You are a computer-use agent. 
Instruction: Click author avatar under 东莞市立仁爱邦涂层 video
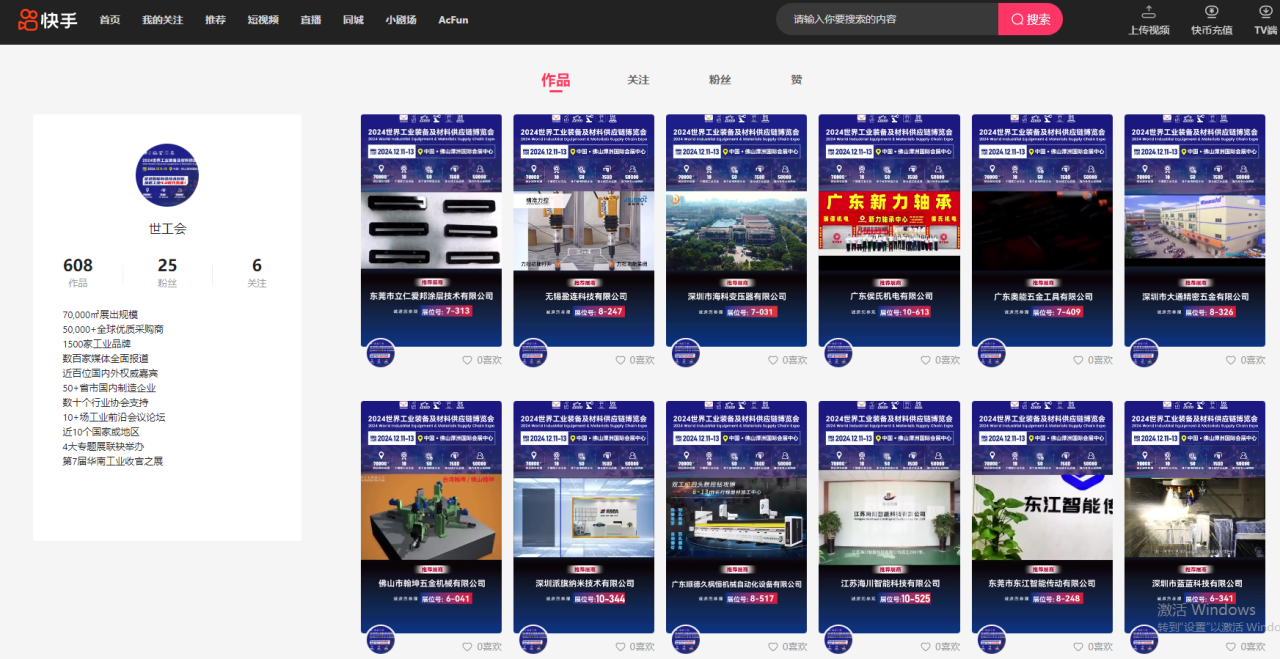(380, 353)
